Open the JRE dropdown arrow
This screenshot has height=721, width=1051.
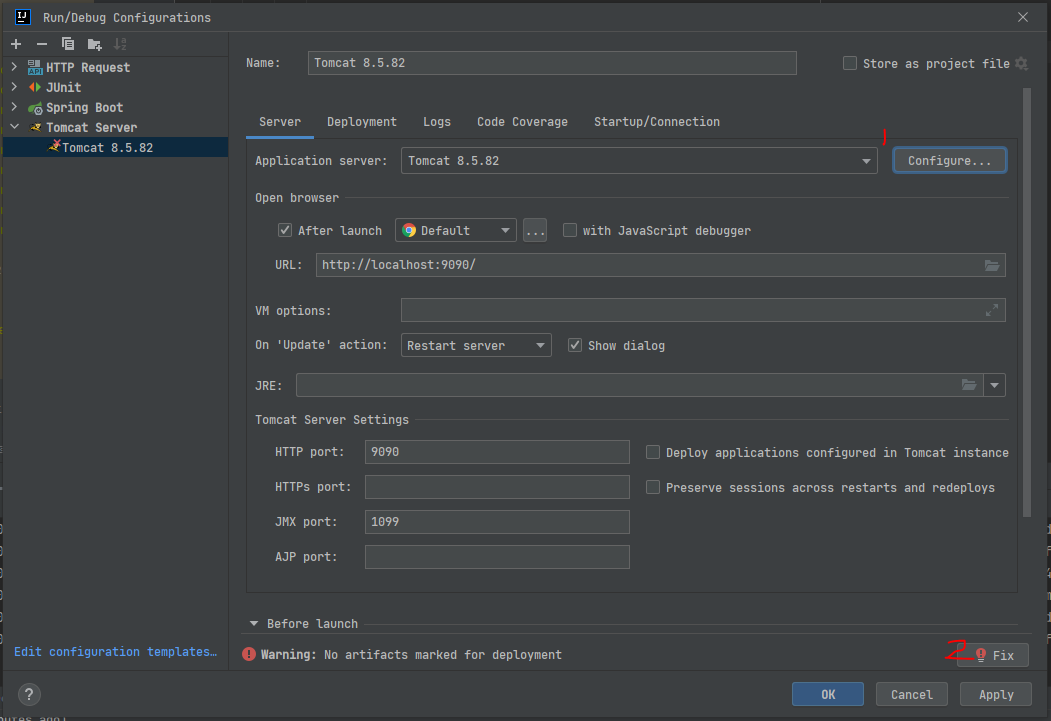click(x=995, y=385)
